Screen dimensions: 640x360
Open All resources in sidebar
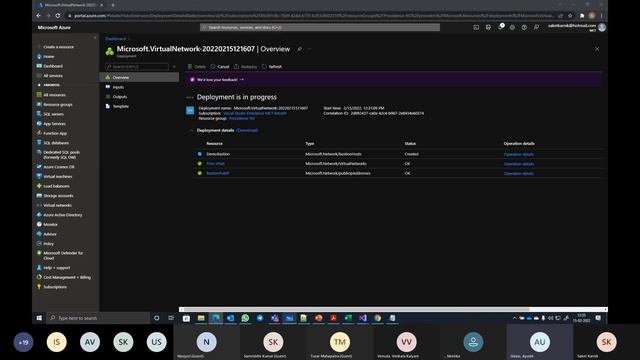(x=51, y=95)
